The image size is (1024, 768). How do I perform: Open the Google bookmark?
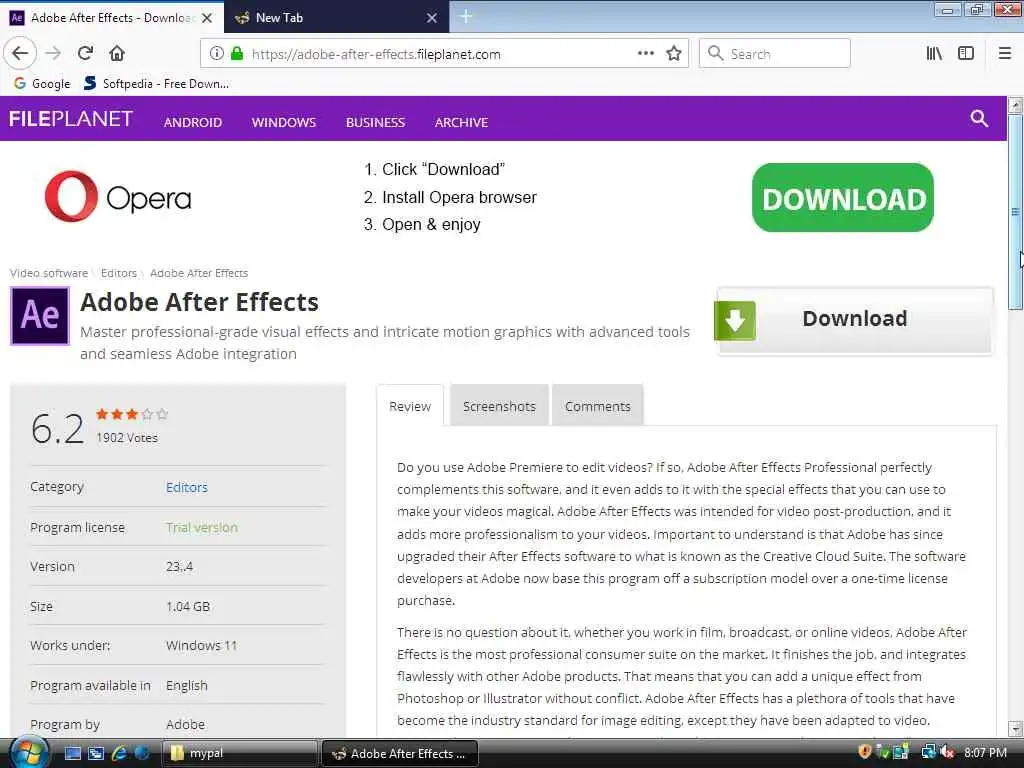click(x=42, y=84)
